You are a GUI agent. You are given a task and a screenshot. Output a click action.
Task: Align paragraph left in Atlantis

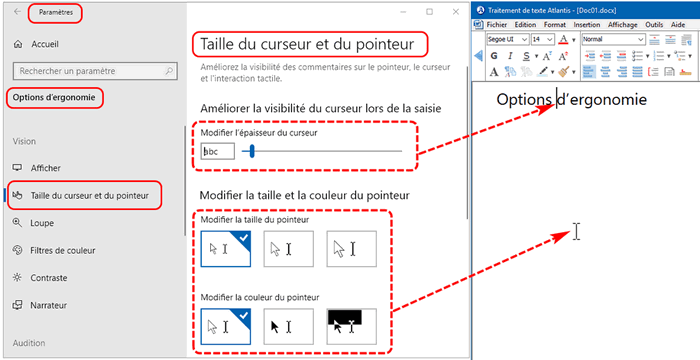(590, 72)
